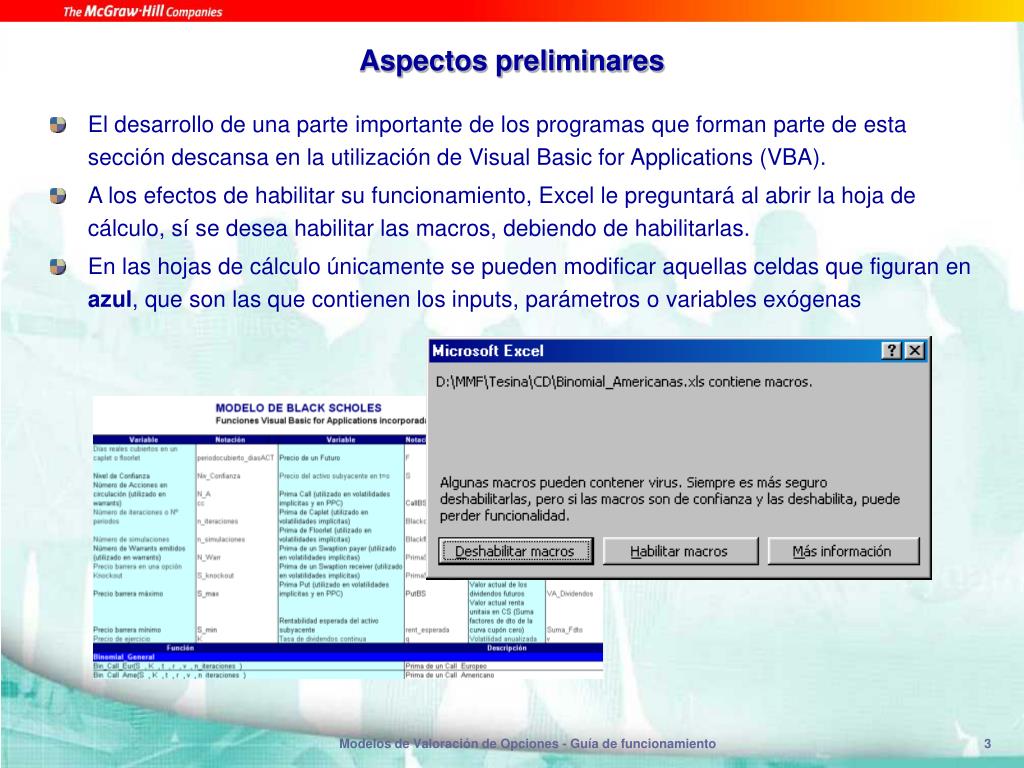Click footer text Modelos de Valoración de Opciones
1024x768 pixels.
tap(449, 743)
